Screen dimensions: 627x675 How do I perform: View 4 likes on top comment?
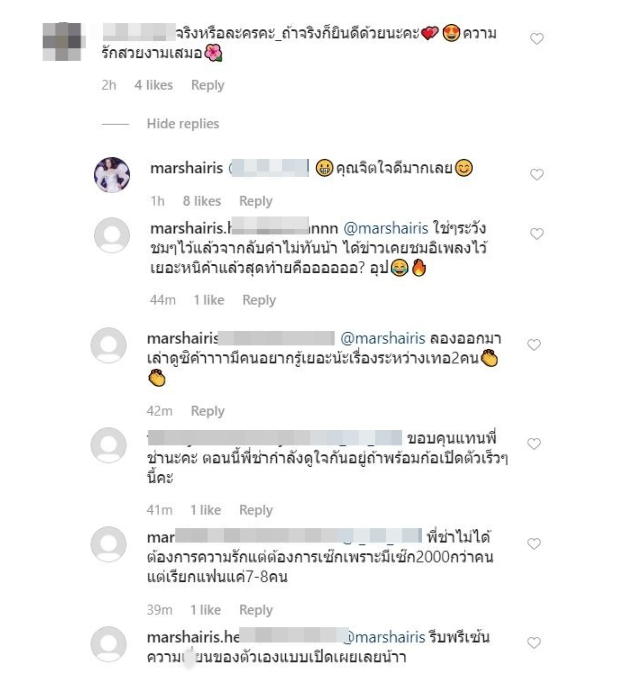pyautogui.click(x=153, y=85)
